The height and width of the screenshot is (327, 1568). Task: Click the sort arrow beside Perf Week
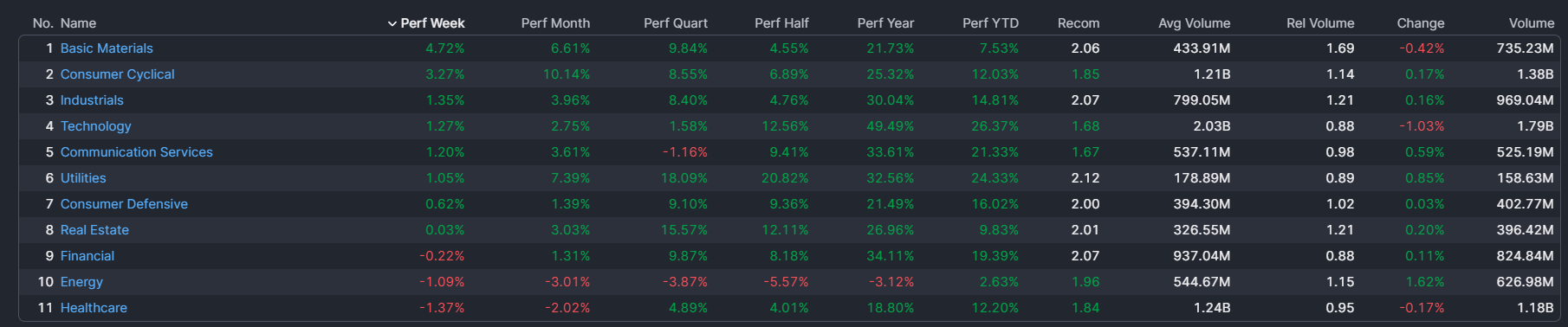tap(392, 23)
